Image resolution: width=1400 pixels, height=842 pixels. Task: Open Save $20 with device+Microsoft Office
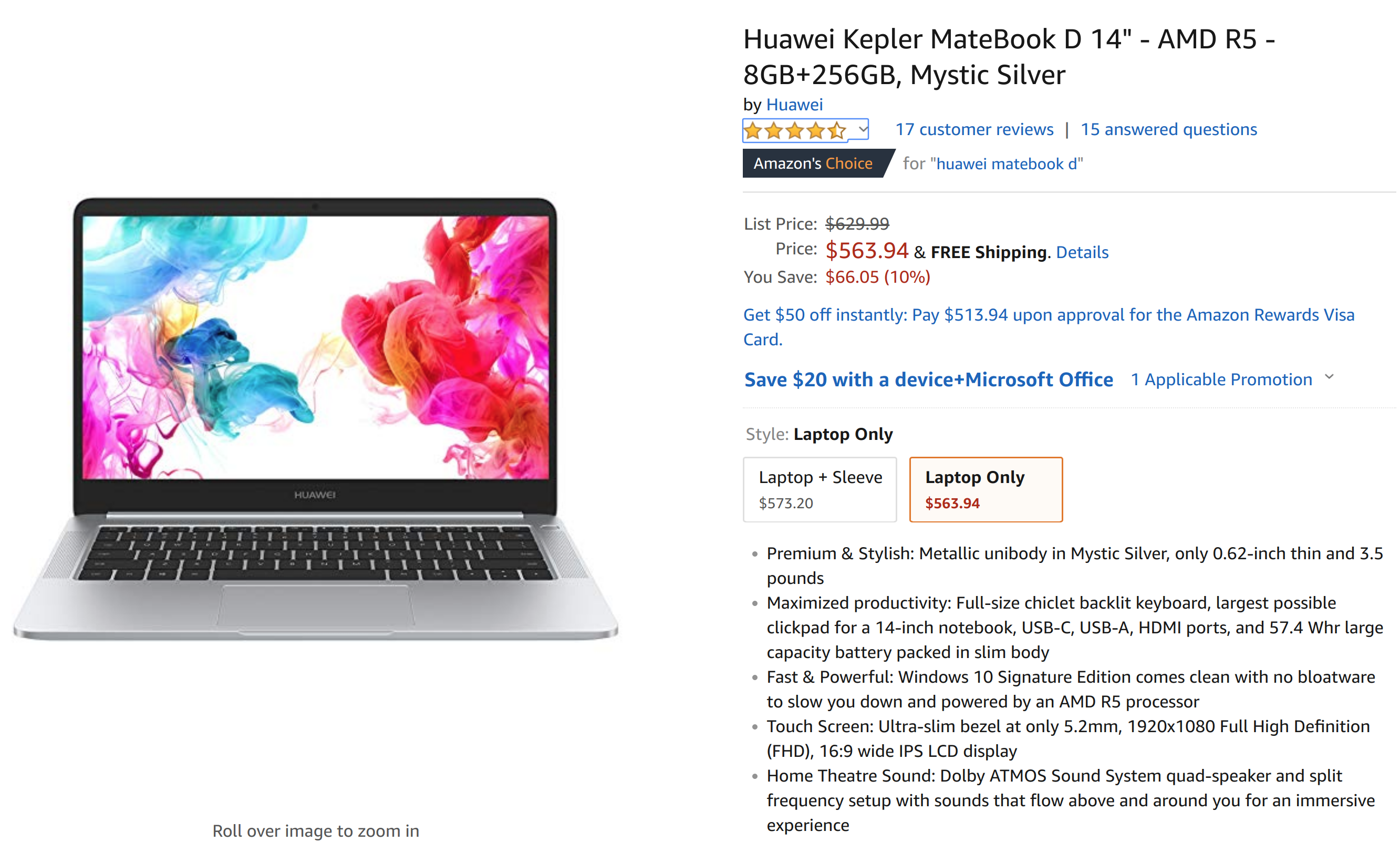point(928,379)
